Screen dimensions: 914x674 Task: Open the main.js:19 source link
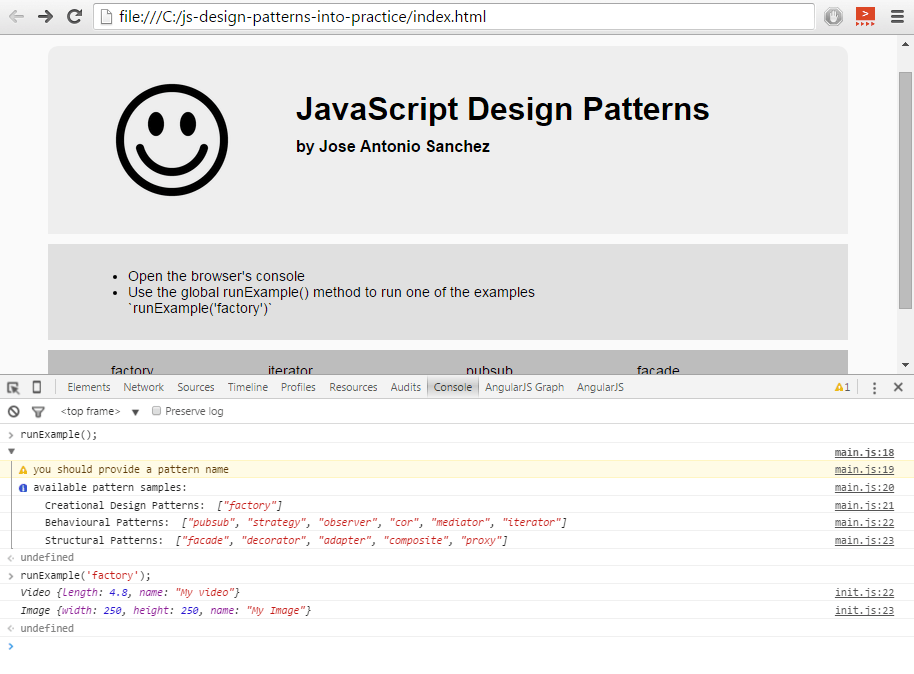pos(863,469)
